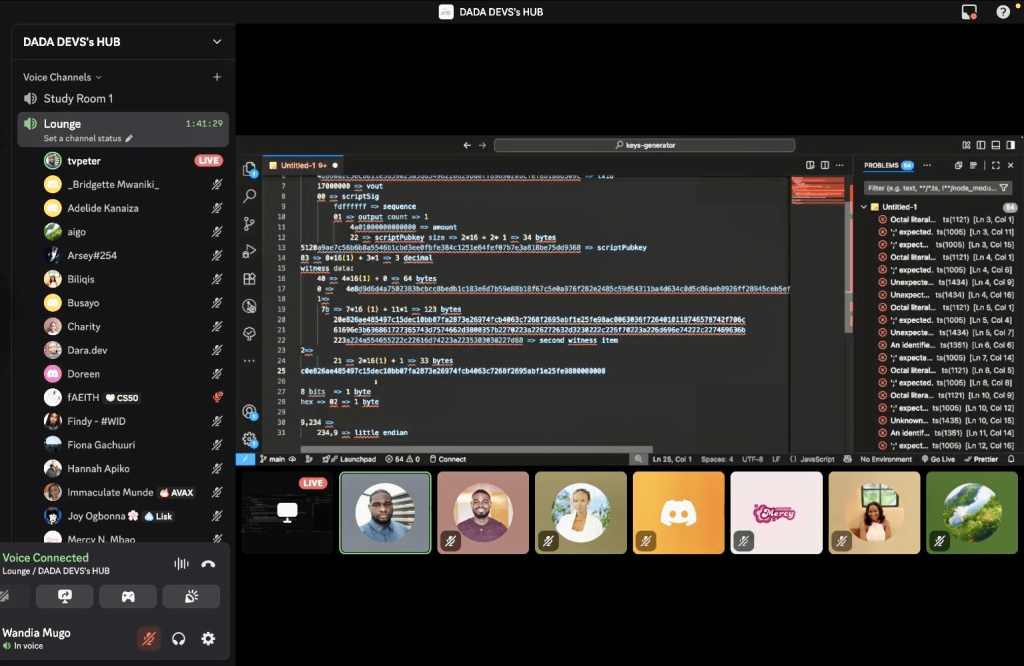Unmute your microphone
Screen dimensions: 1024x666
click(x=148, y=638)
